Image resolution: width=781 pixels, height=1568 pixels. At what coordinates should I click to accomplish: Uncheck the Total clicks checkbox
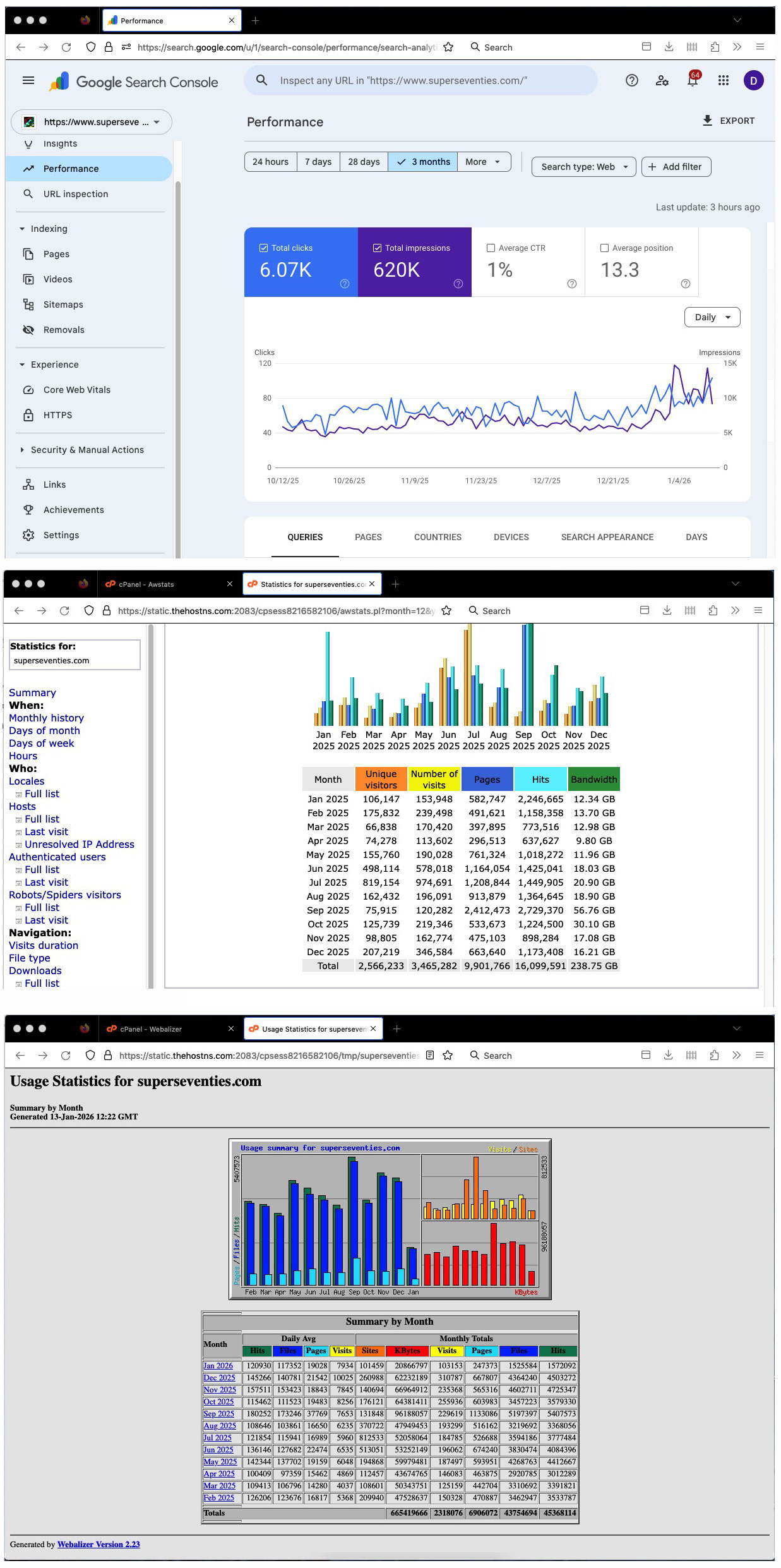click(x=264, y=248)
